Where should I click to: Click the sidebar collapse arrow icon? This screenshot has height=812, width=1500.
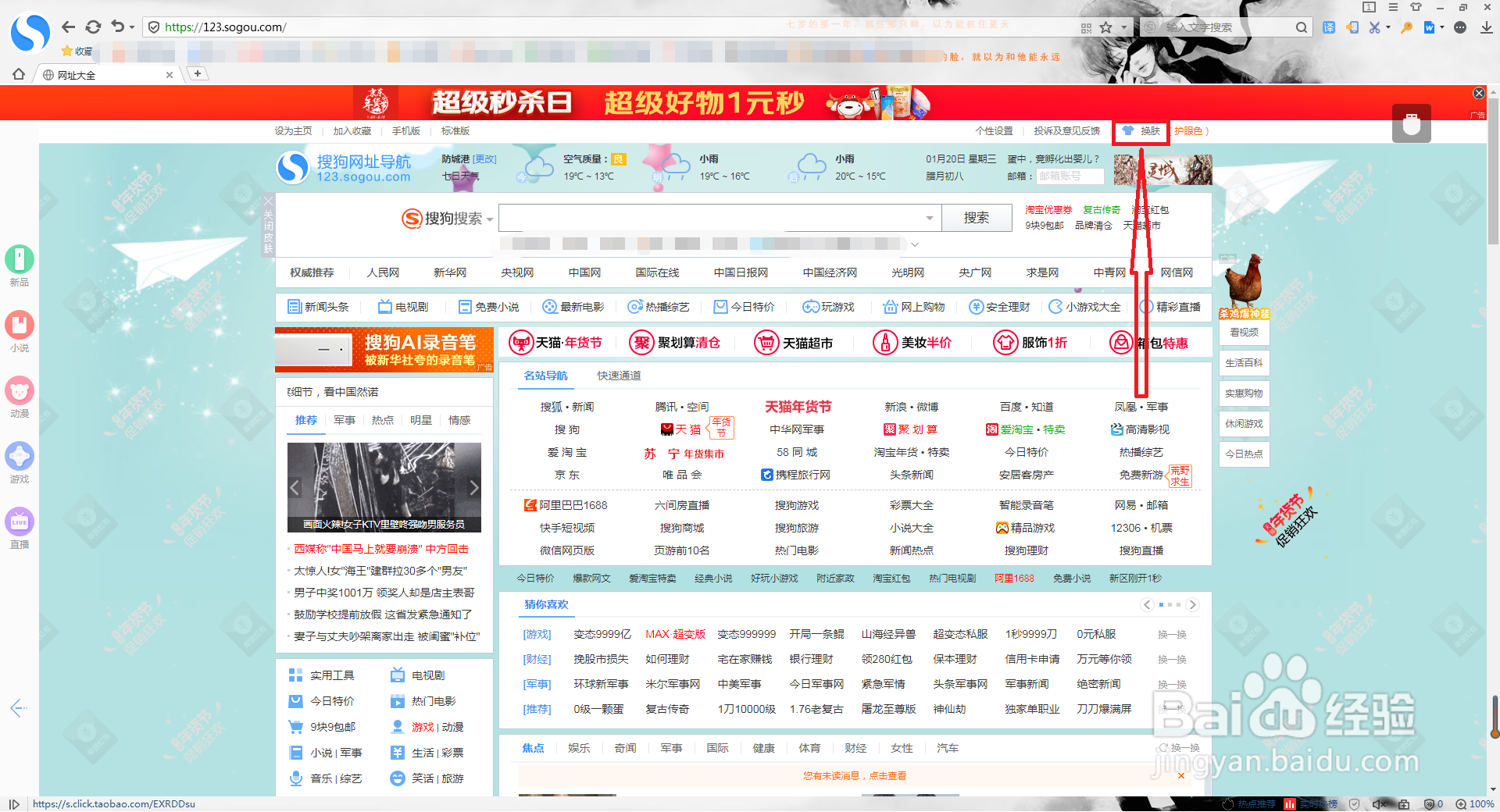pyautogui.click(x=19, y=708)
